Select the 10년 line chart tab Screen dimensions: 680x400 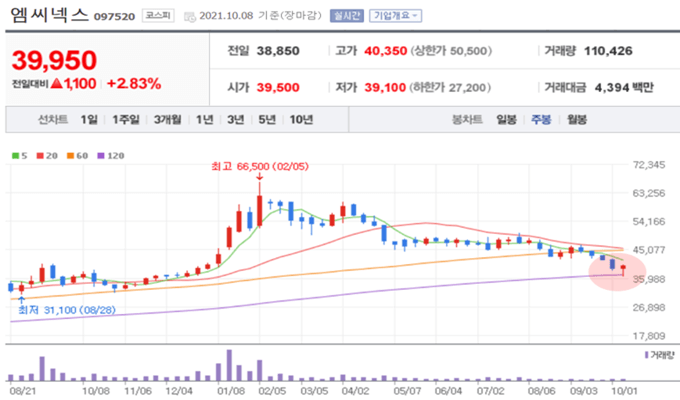(x=301, y=119)
